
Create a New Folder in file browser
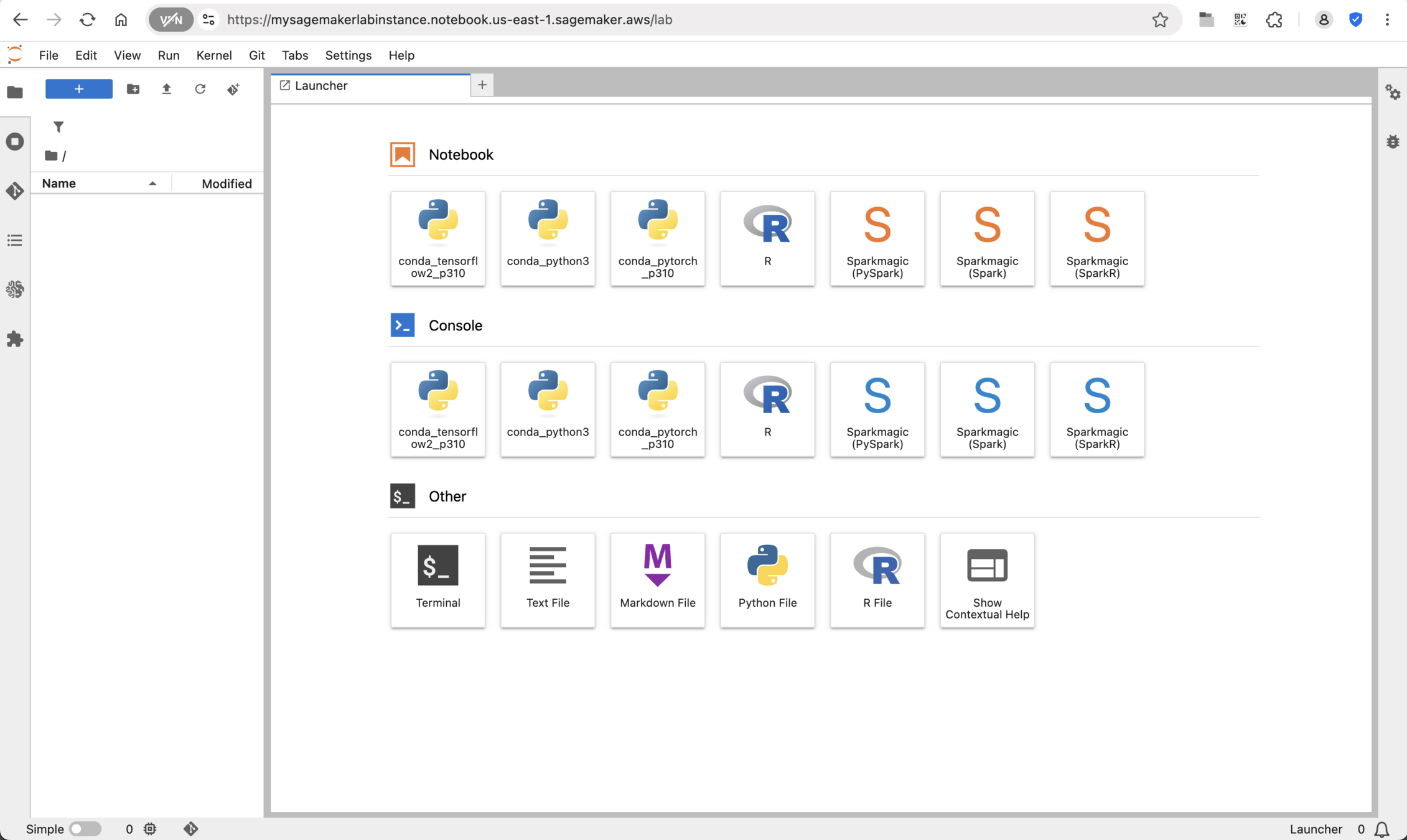click(133, 89)
